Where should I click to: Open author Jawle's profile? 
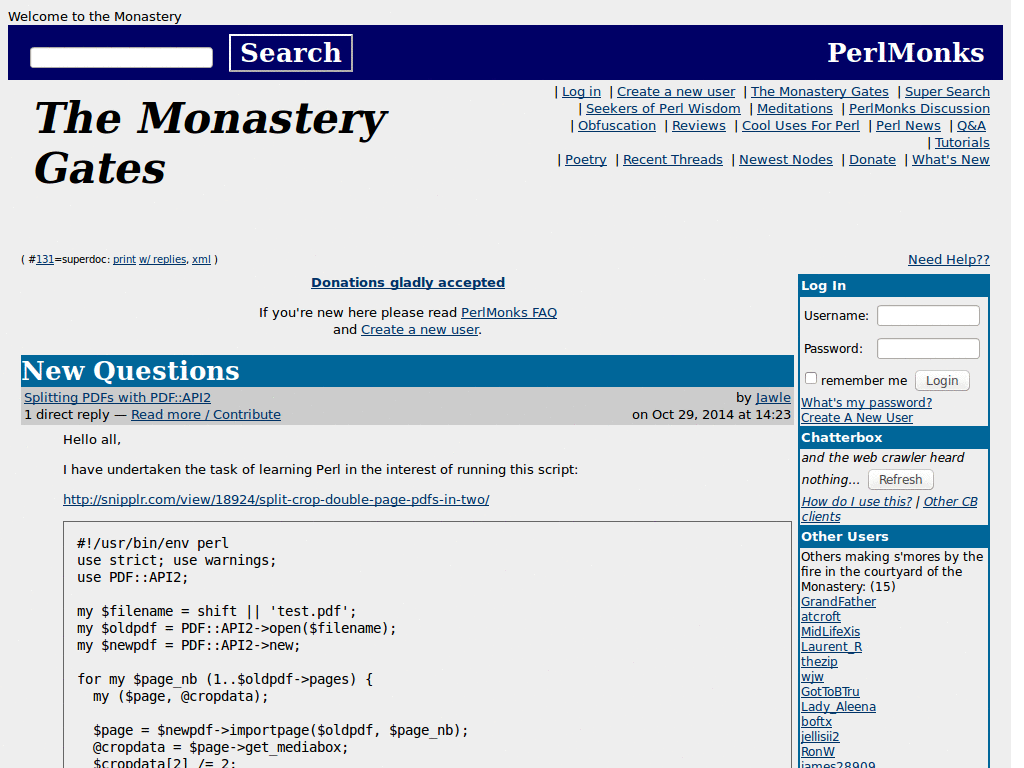coord(773,397)
